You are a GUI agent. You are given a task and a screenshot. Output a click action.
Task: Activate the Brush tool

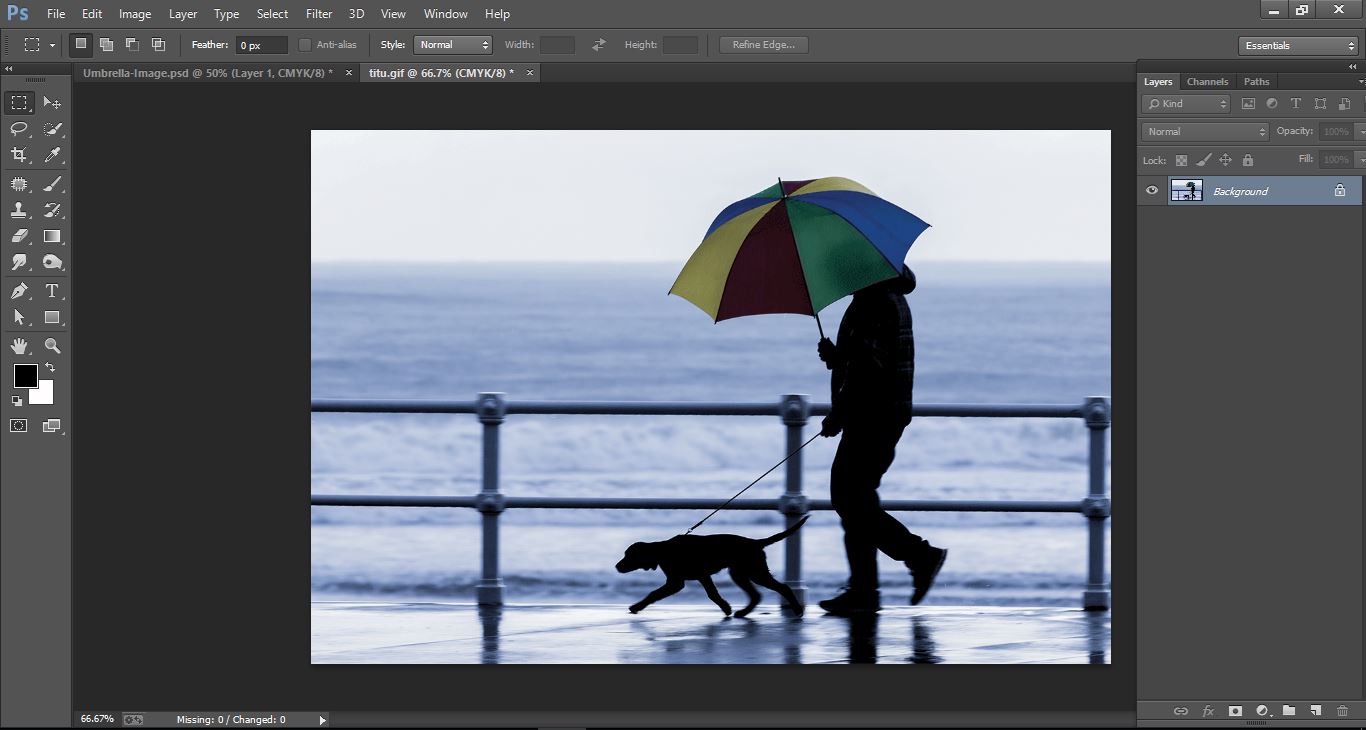click(x=52, y=182)
